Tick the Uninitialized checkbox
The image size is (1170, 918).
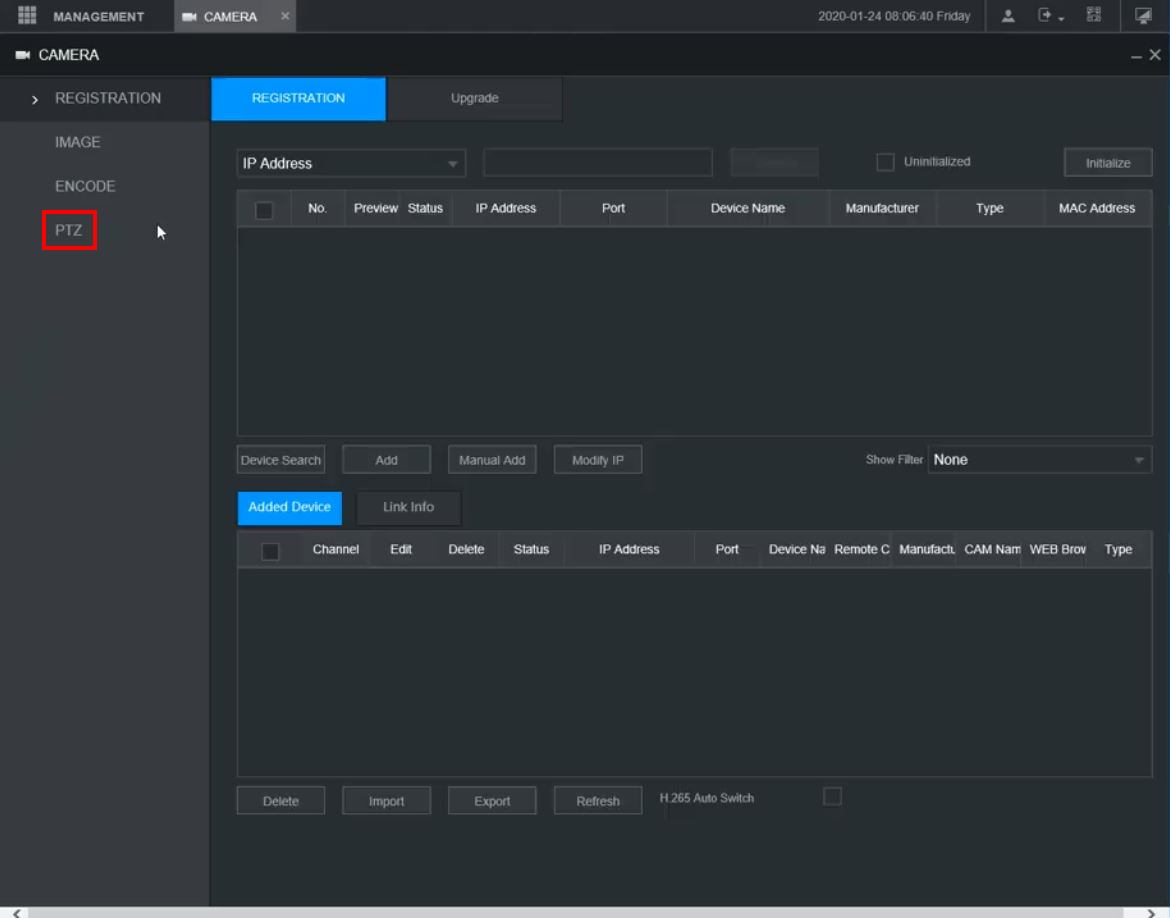[884, 162]
